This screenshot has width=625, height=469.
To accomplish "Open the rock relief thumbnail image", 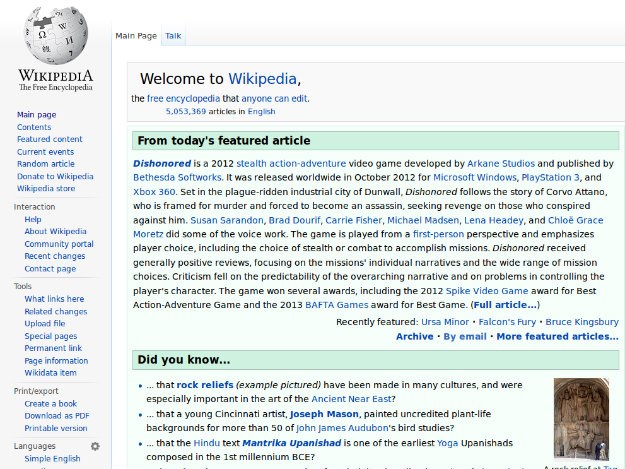I will pyautogui.click(x=581, y=419).
